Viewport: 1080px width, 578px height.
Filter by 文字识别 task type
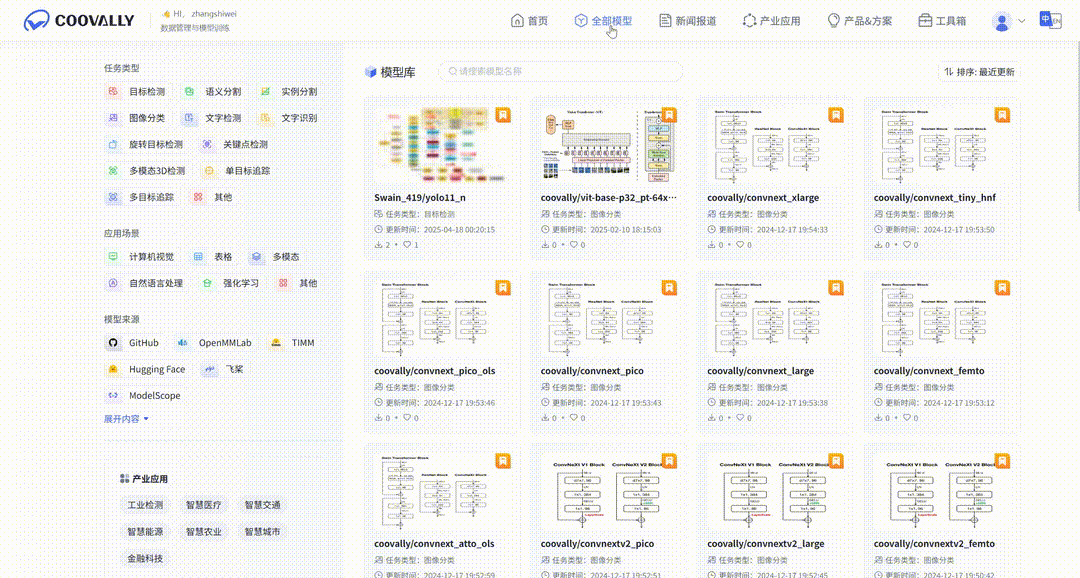point(289,118)
